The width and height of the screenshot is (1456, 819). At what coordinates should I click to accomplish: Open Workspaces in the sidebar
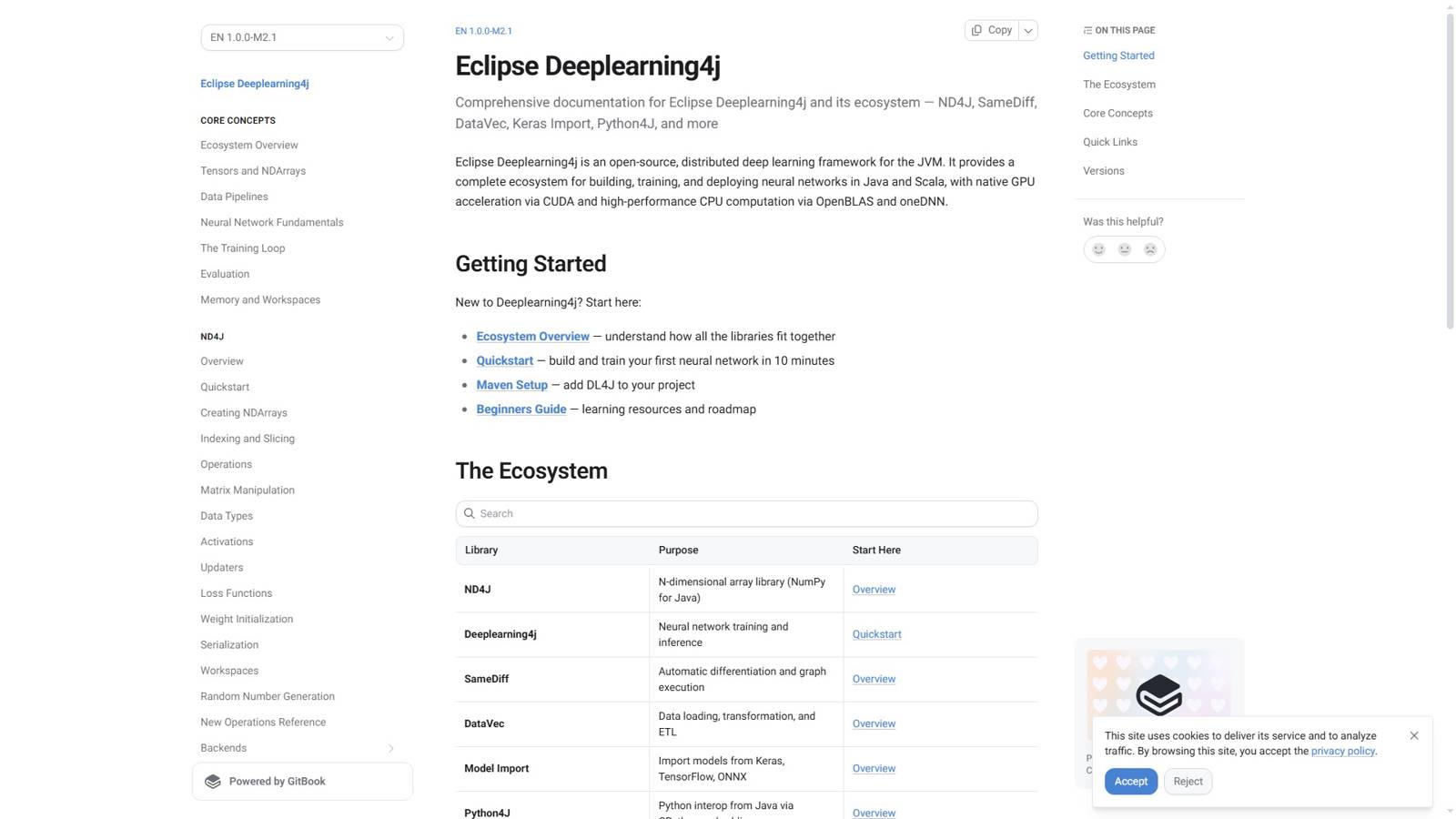pyautogui.click(x=229, y=671)
